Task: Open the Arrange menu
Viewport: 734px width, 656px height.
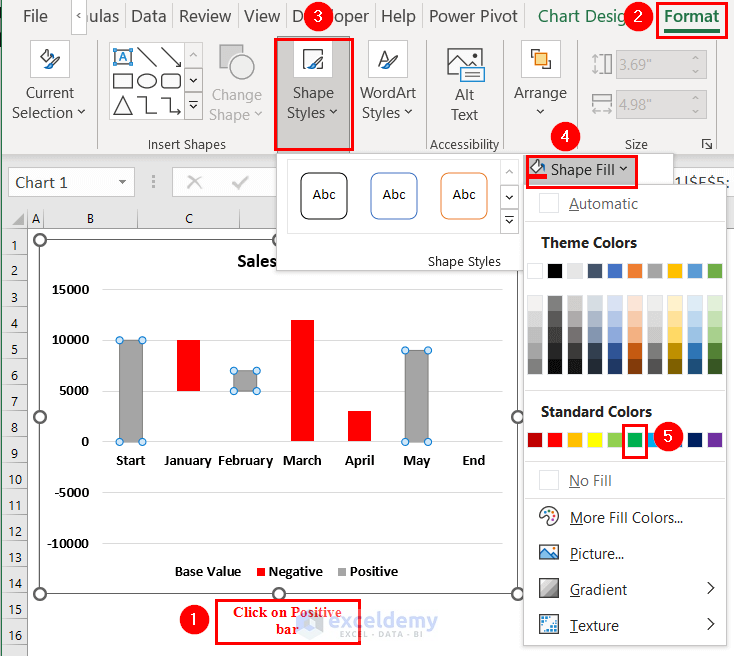Action: pos(540,80)
